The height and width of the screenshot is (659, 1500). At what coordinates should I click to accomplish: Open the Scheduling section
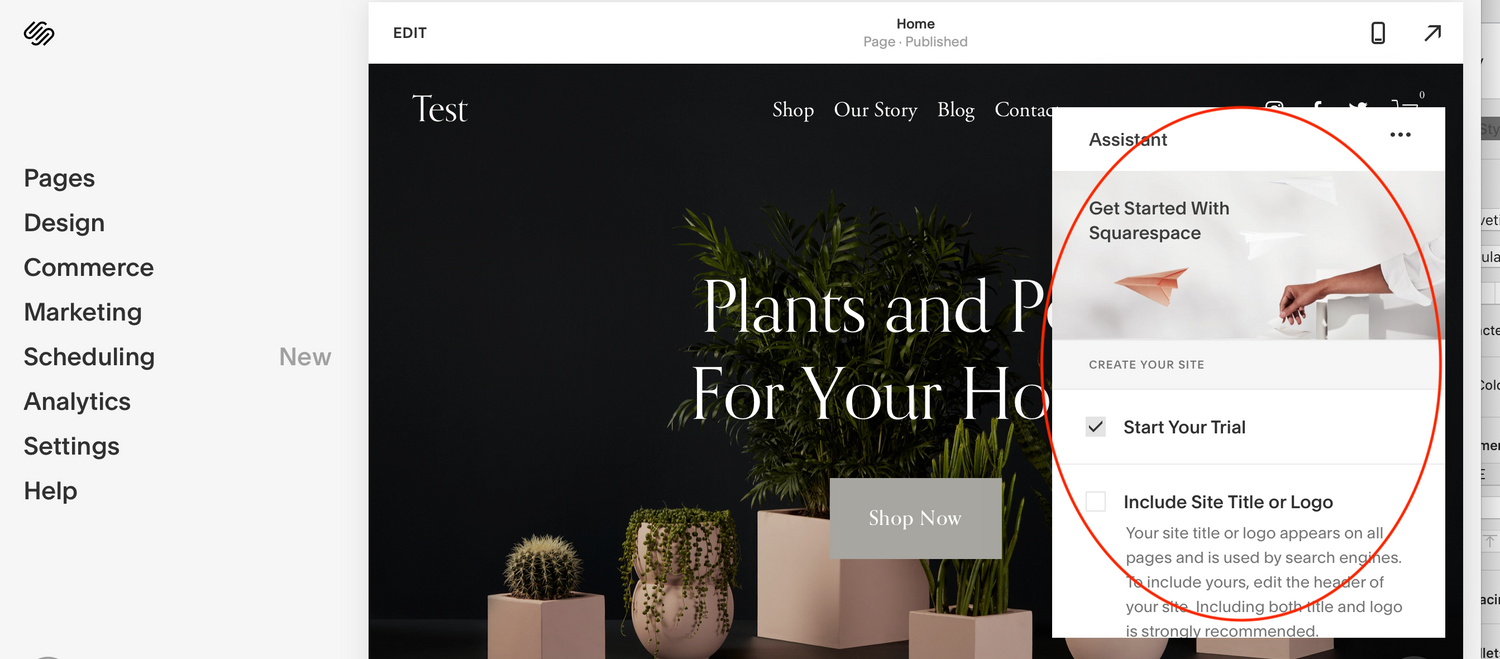89,357
